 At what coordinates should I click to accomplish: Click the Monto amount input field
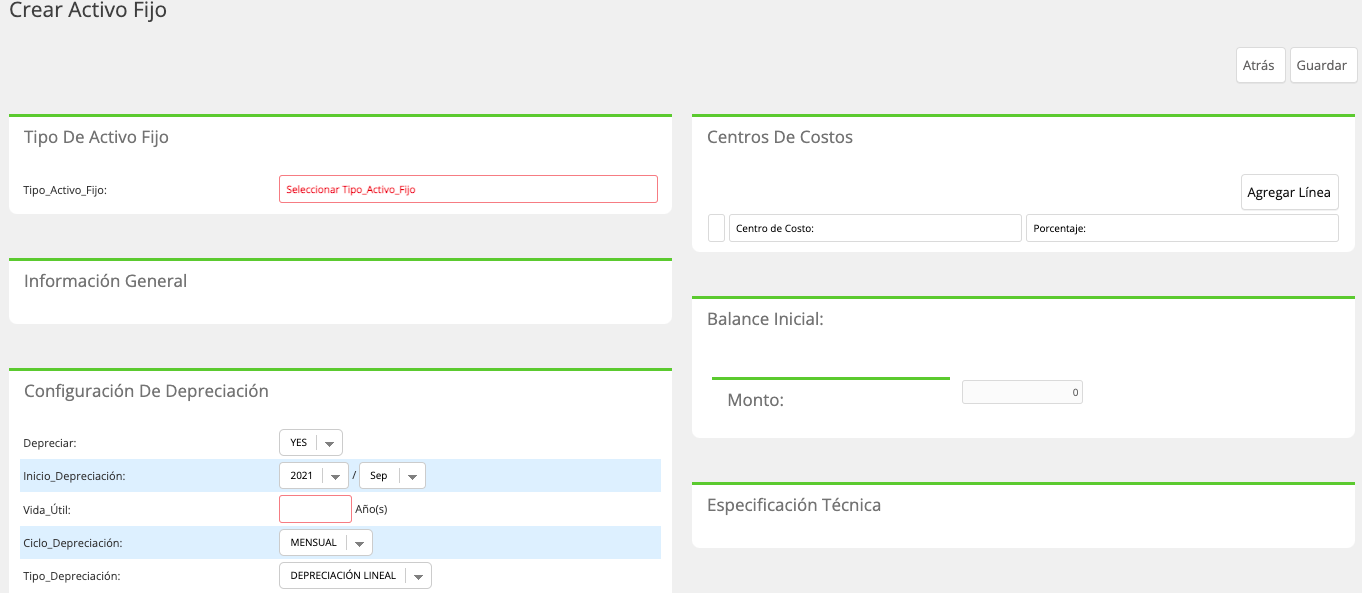(x=1022, y=393)
